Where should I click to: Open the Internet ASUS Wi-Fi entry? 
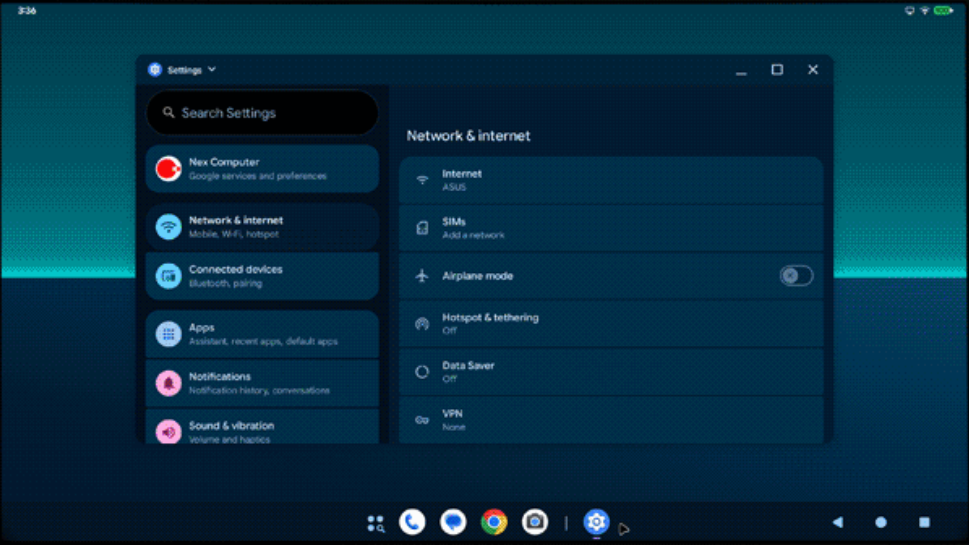[x=610, y=180]
